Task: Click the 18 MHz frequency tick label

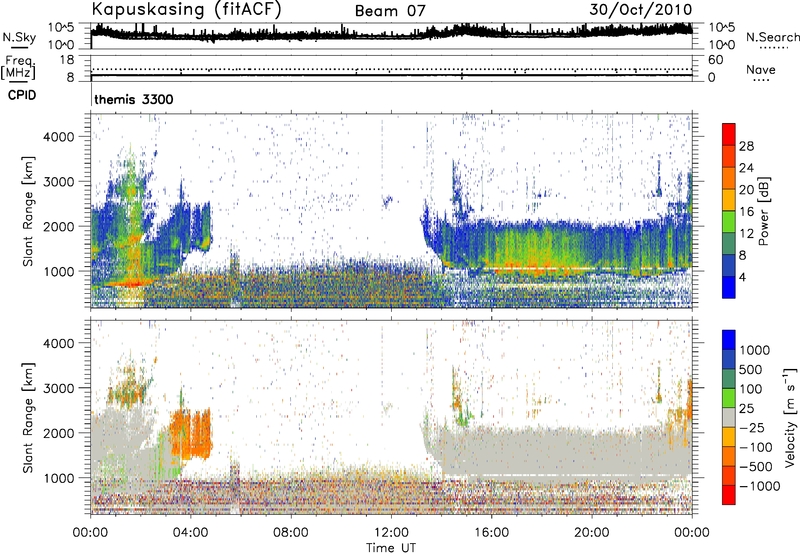Action: [x=67, y=60]
